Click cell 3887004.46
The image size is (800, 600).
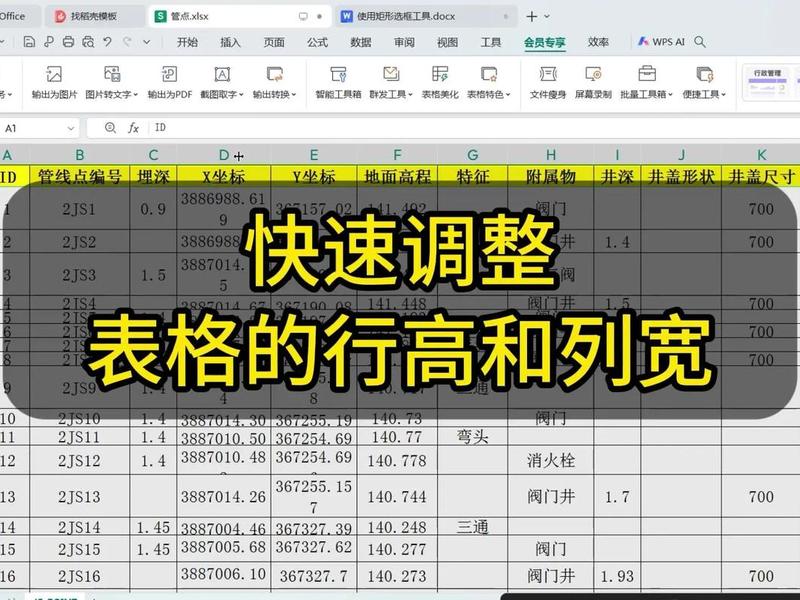click(224, 527)
